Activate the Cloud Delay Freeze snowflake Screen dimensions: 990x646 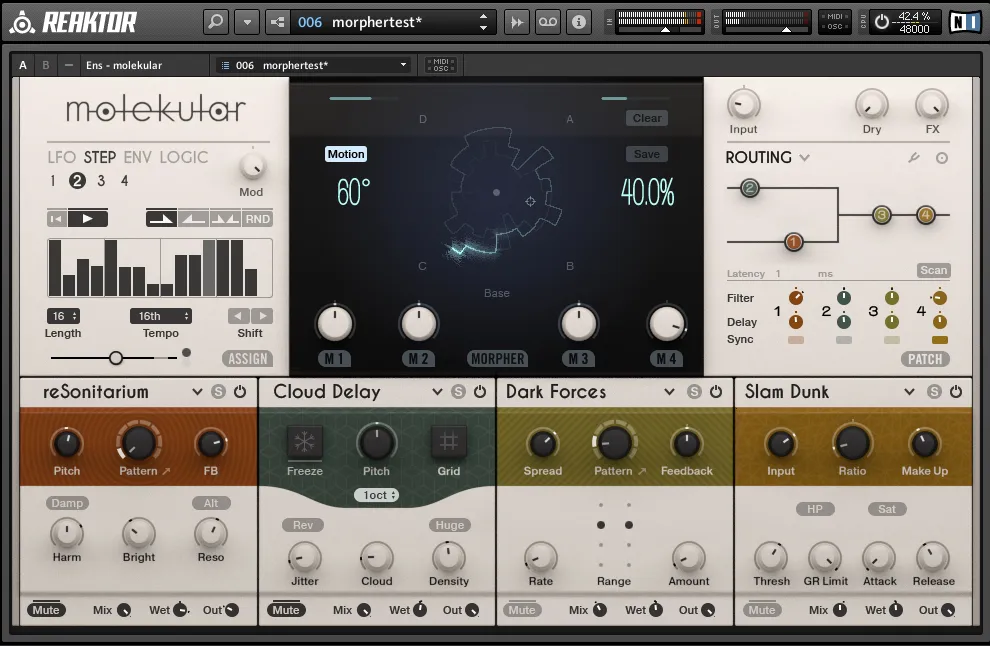point(304,442)
